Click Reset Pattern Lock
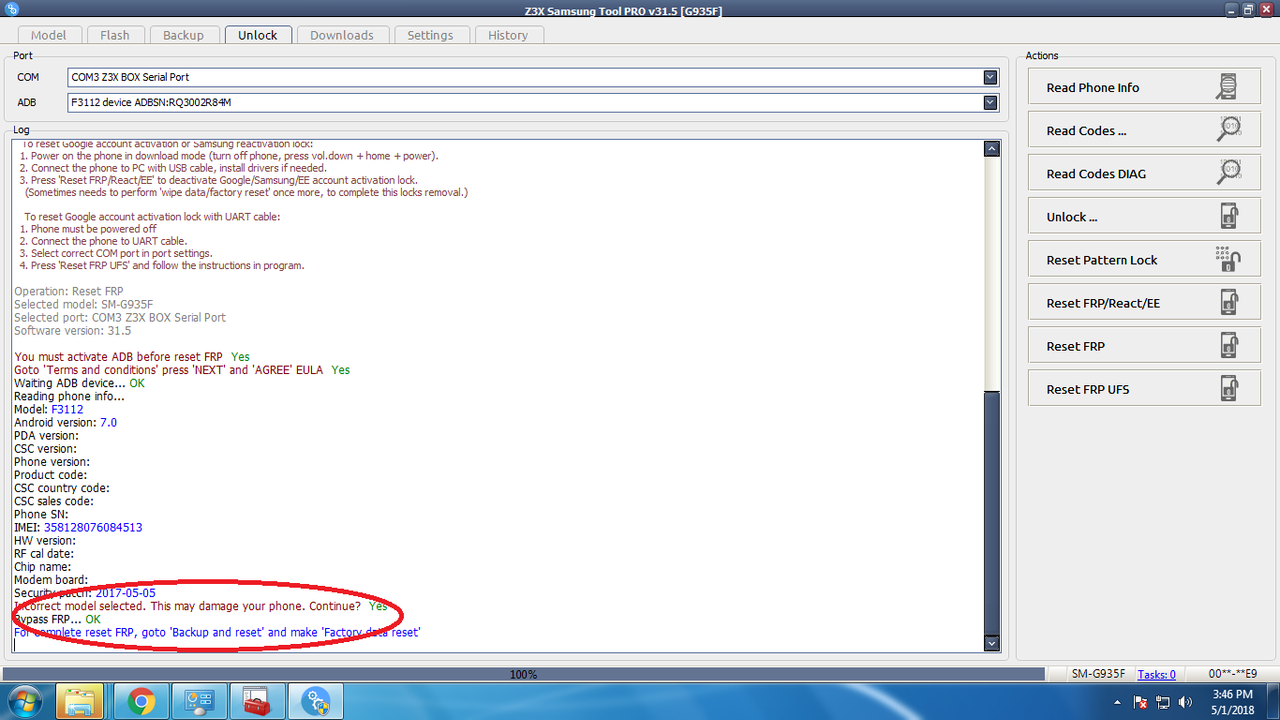This screenshot has height=720, width=1280. [x=1144, y=259]
